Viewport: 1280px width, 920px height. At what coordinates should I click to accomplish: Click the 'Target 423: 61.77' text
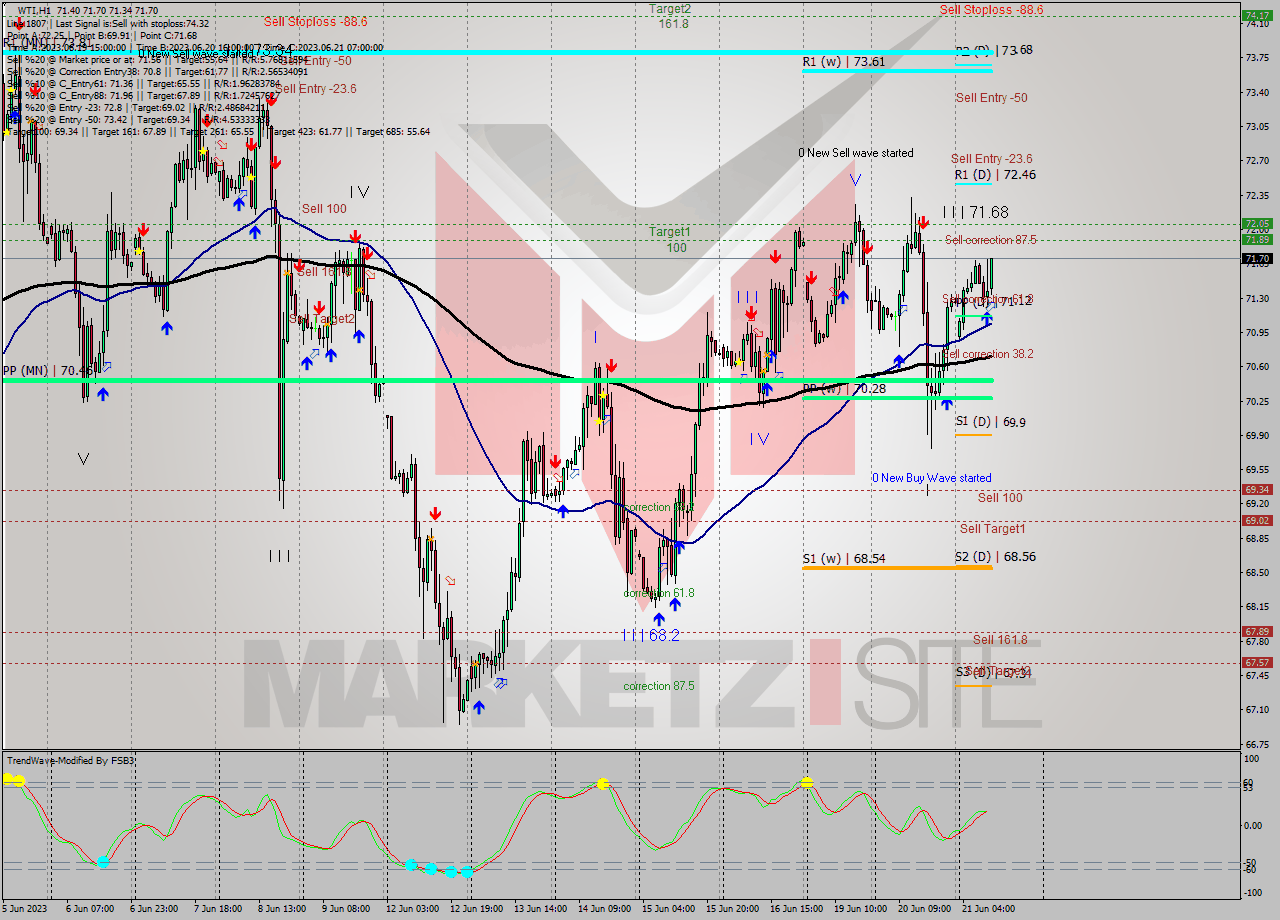coord(309,131)
